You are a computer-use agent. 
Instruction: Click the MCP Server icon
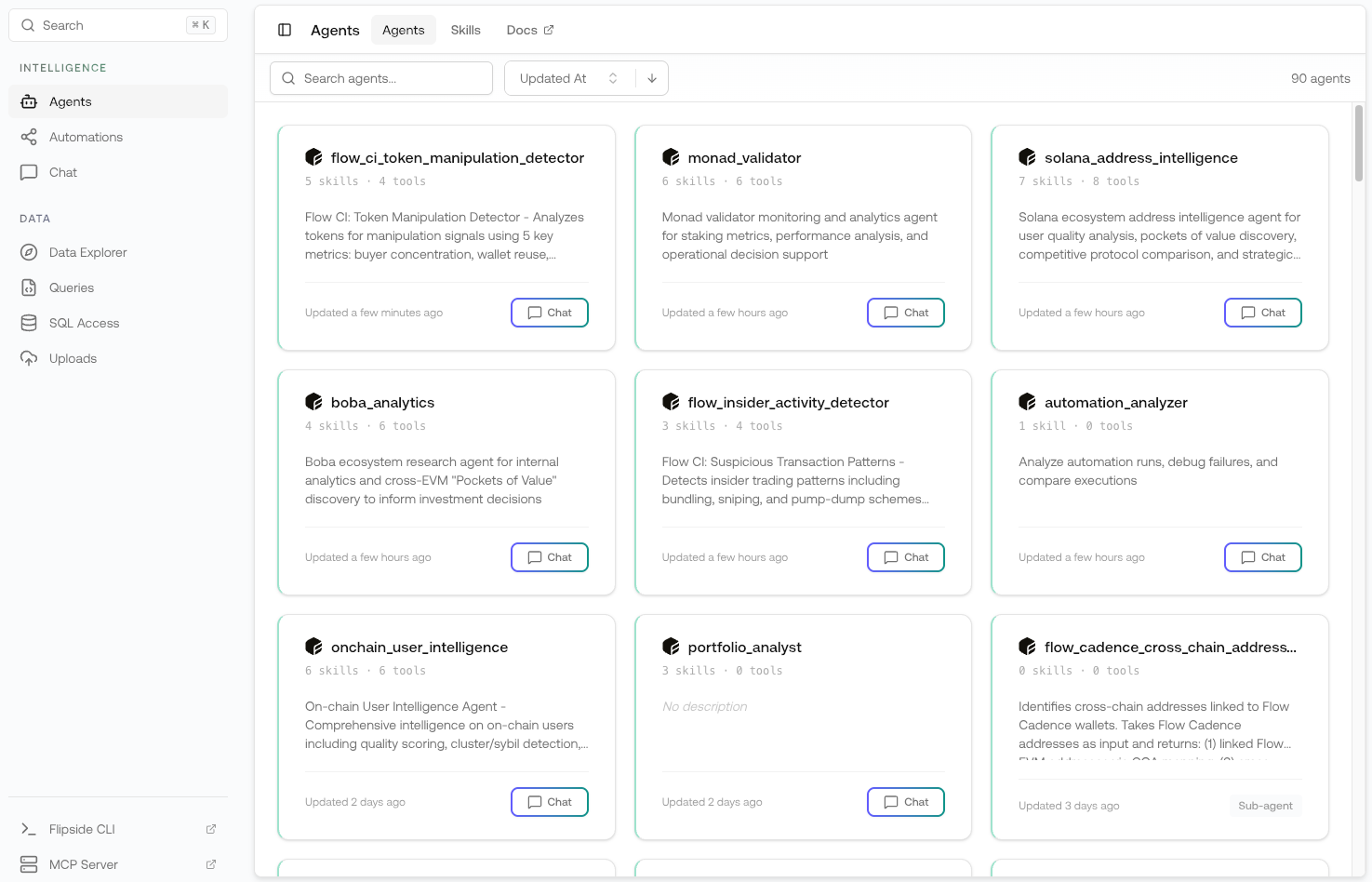point(28,863)
